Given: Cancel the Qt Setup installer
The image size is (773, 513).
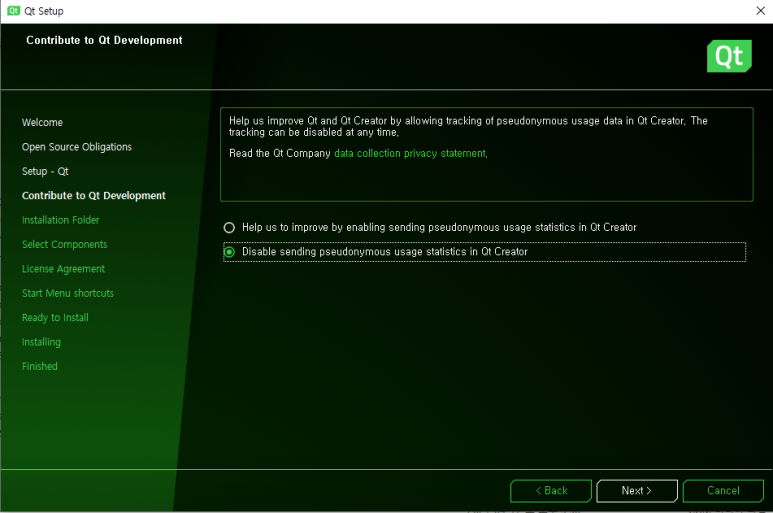Looking at the screenshot, I should point(723,491).
